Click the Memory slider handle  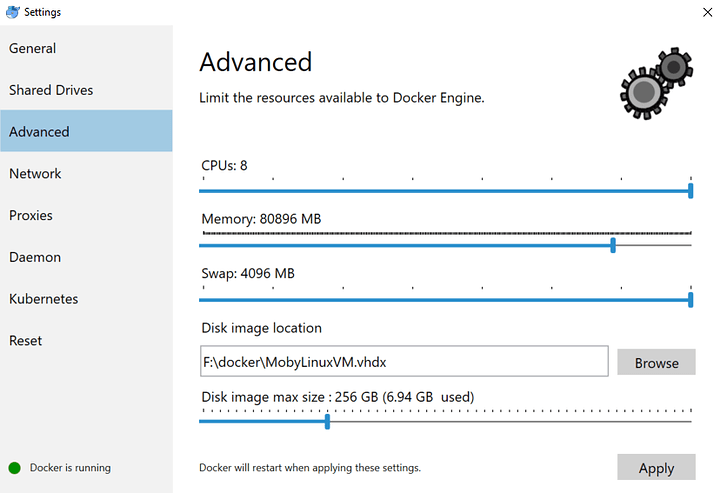pyautogui.click(x=612, y=244)
